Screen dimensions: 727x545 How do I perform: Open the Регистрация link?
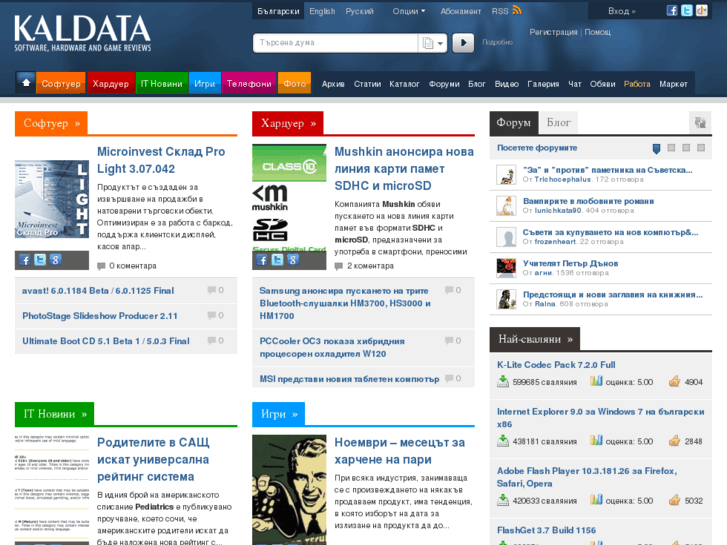click(553, 32)
